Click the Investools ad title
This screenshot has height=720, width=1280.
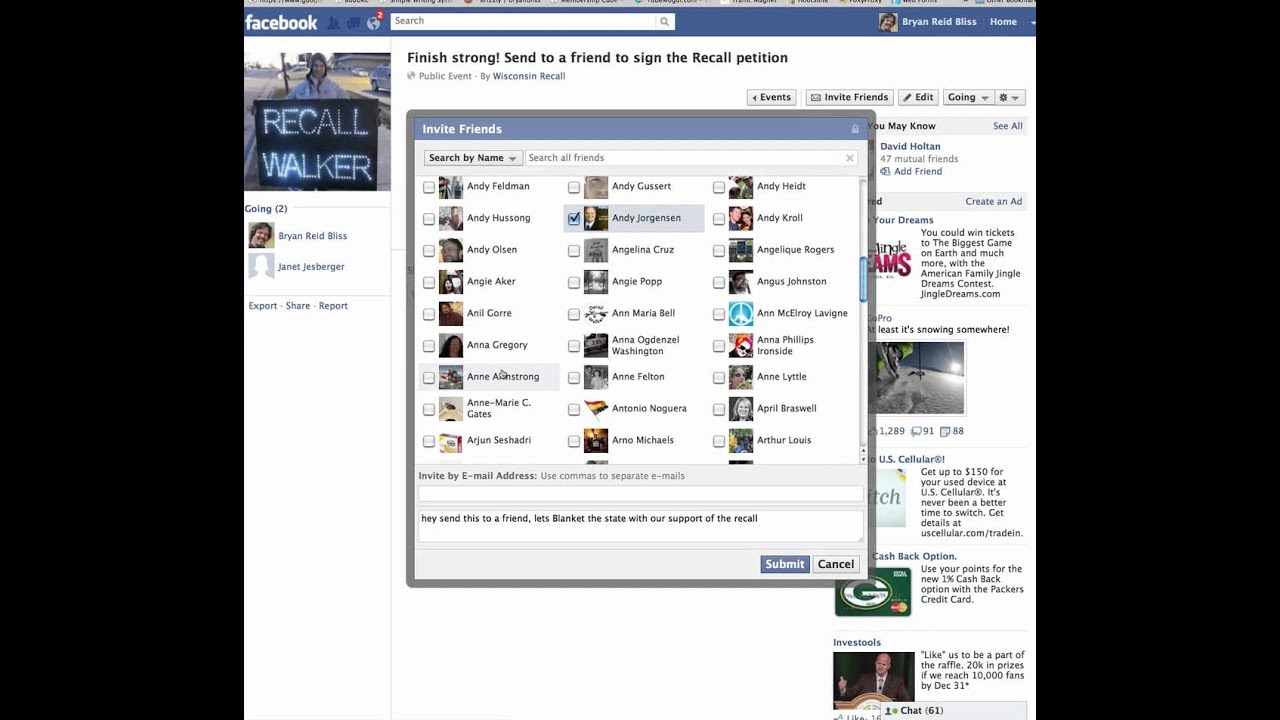click(857, 643)
